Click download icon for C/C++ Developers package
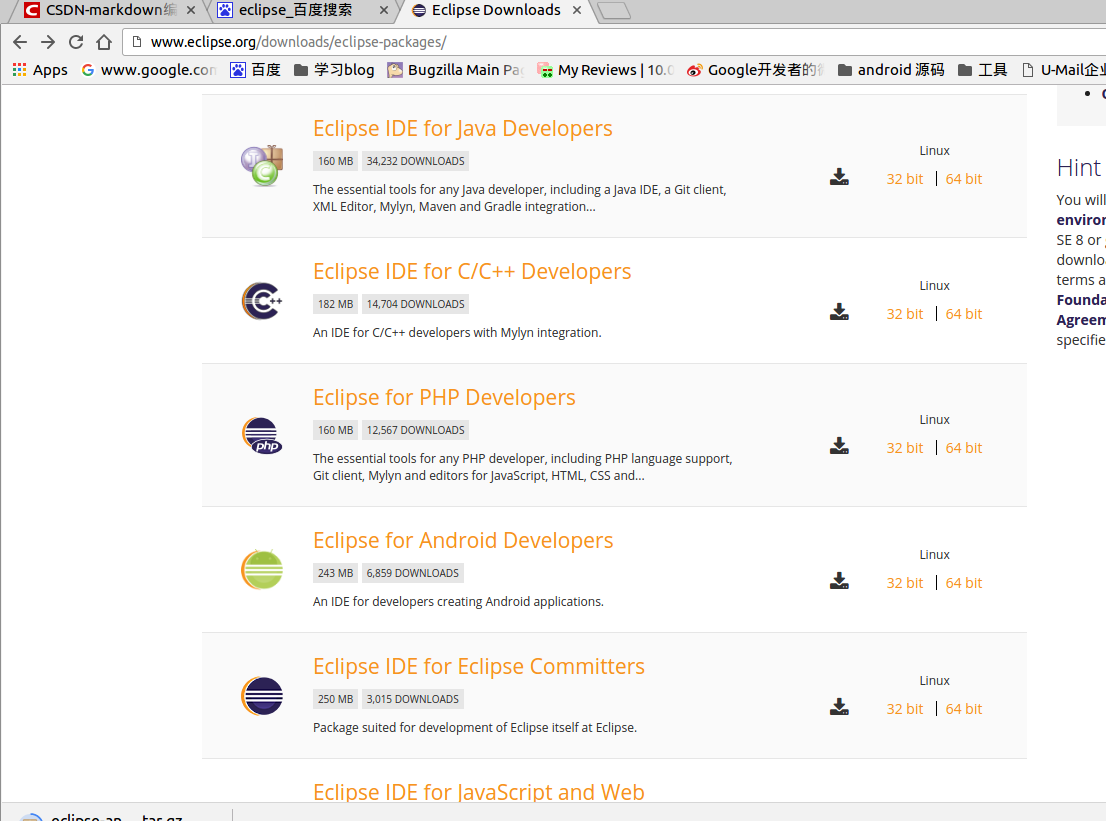Viewport: 1106px width, 821px height. [839, 312]
